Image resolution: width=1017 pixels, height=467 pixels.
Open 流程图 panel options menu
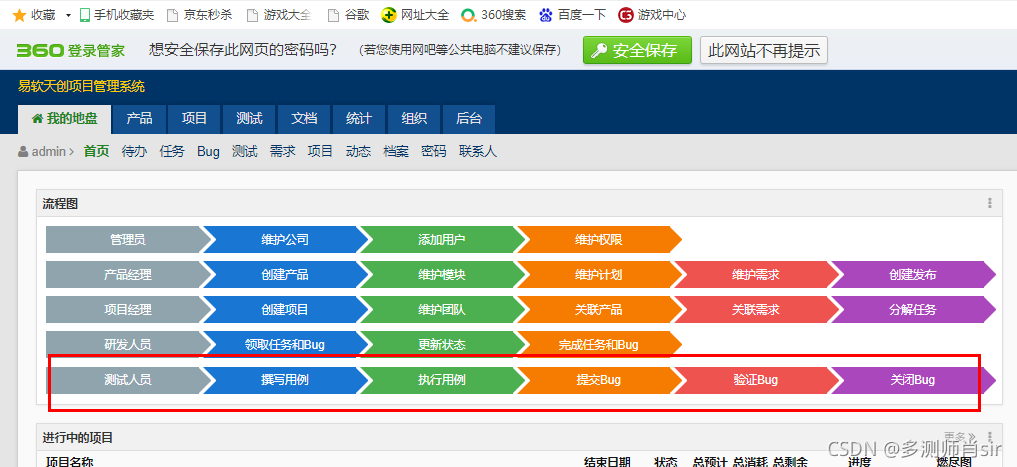[x=990, y=203]
